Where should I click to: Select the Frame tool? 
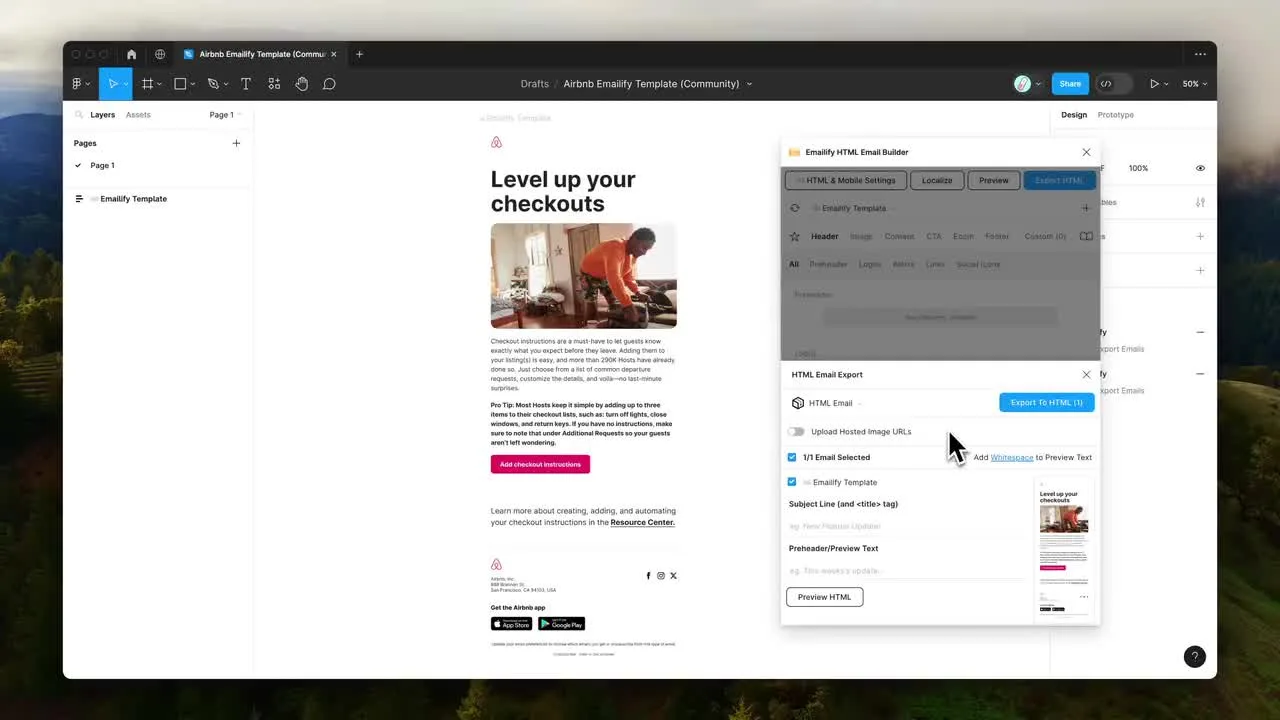click(146, 83)
